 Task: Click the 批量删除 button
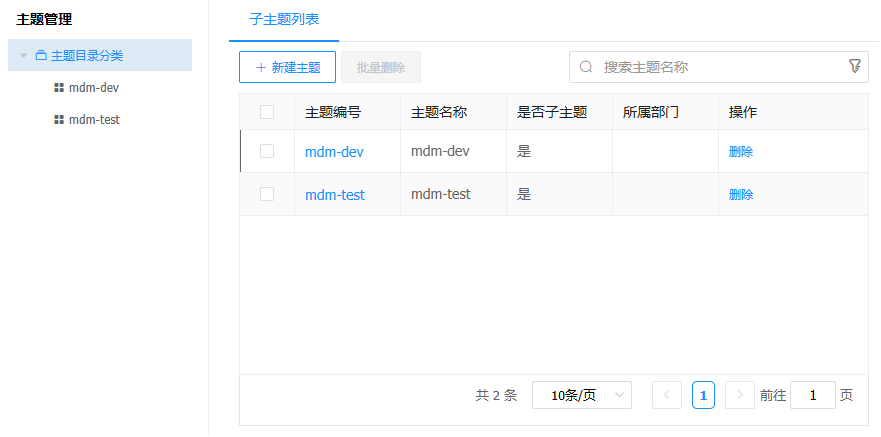[381, 67]
